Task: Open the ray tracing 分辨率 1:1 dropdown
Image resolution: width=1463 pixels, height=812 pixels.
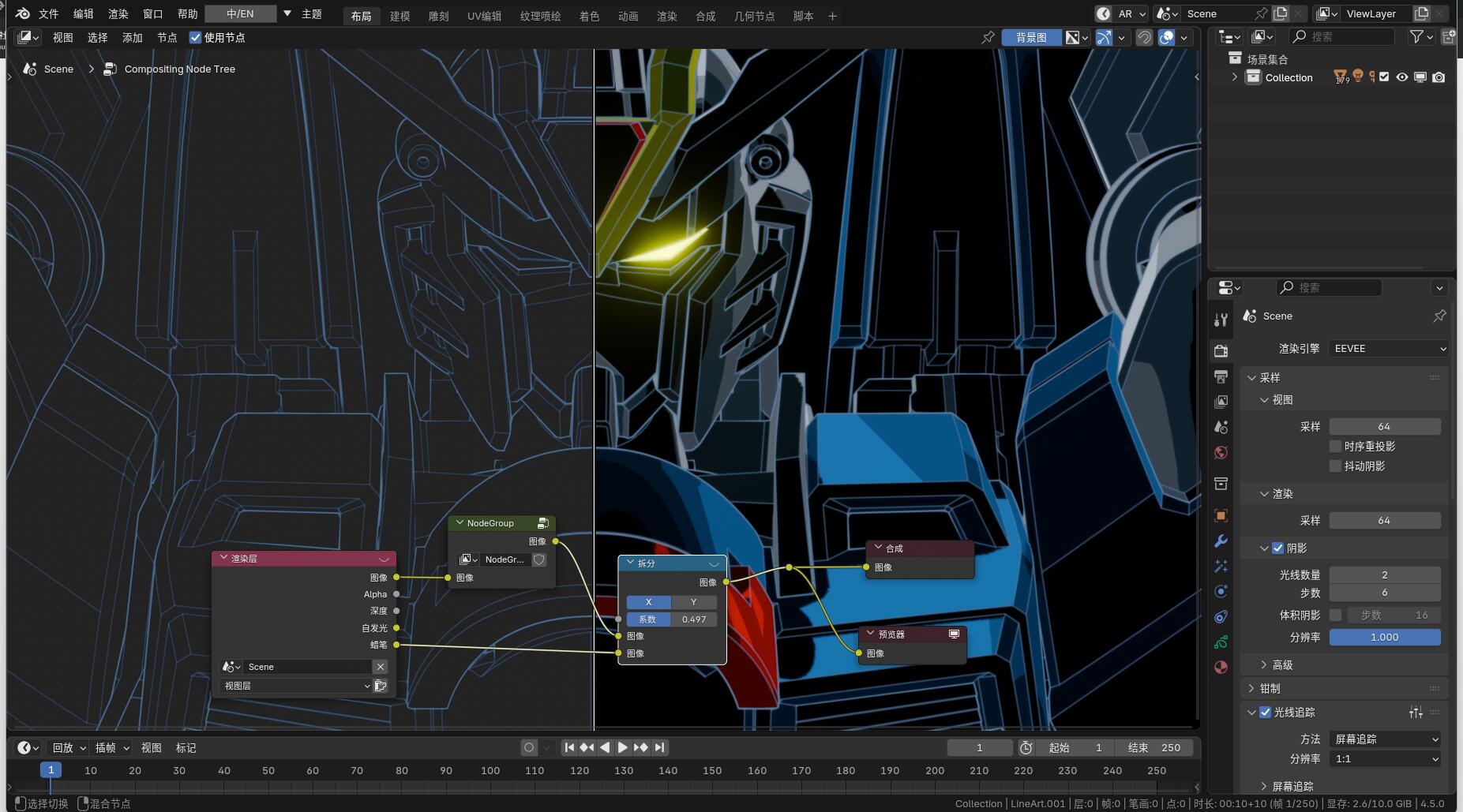Action: [1385, 758]
